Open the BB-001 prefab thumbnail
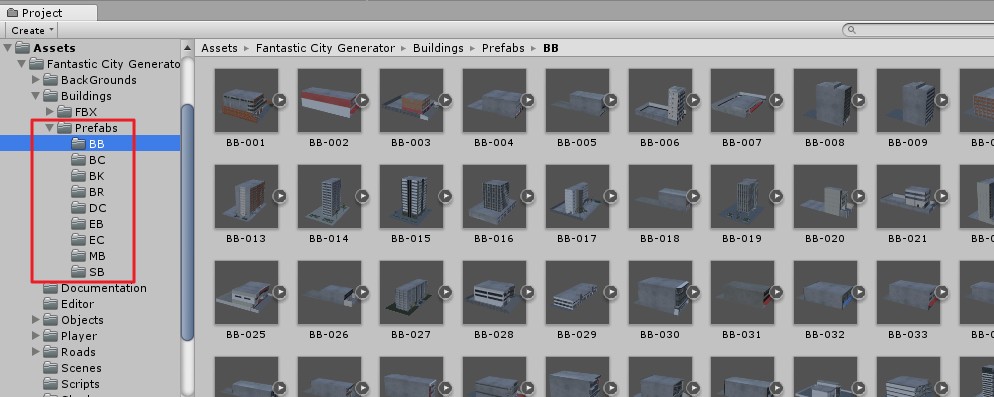Viewport: 994px width, 397px height. [246, 100]
